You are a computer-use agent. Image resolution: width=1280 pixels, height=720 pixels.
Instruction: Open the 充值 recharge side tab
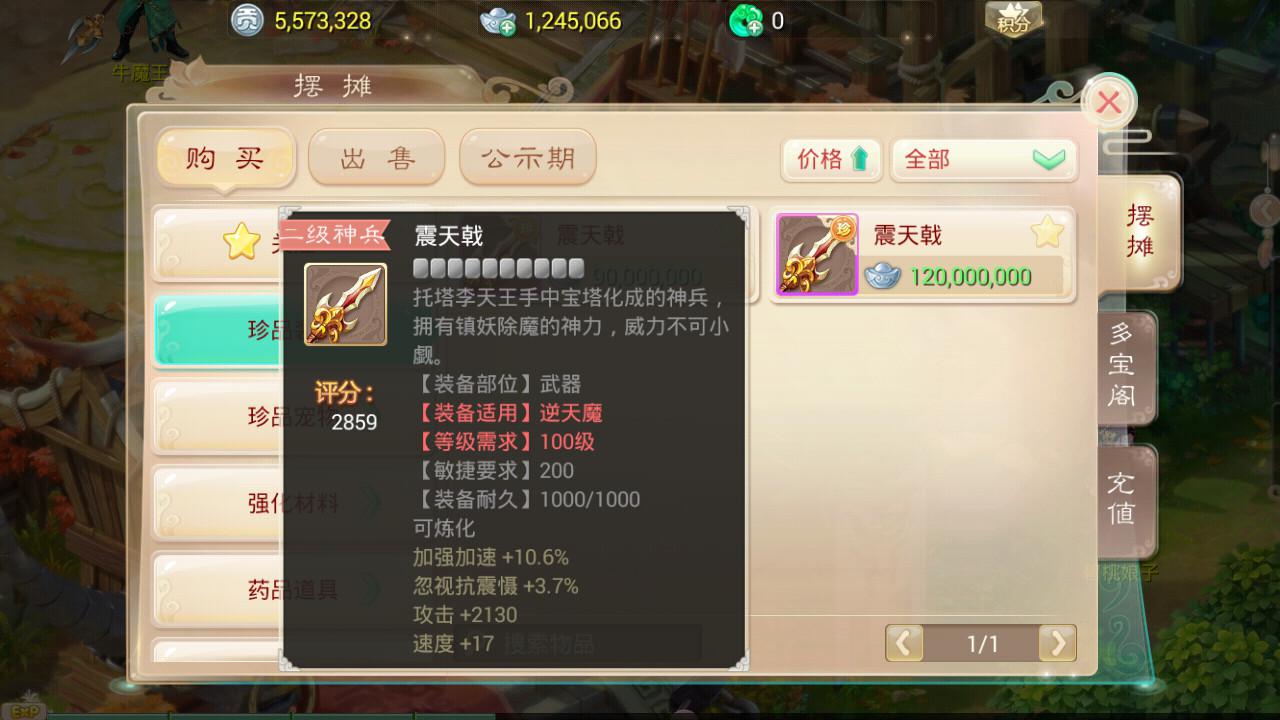(1121, 498)
